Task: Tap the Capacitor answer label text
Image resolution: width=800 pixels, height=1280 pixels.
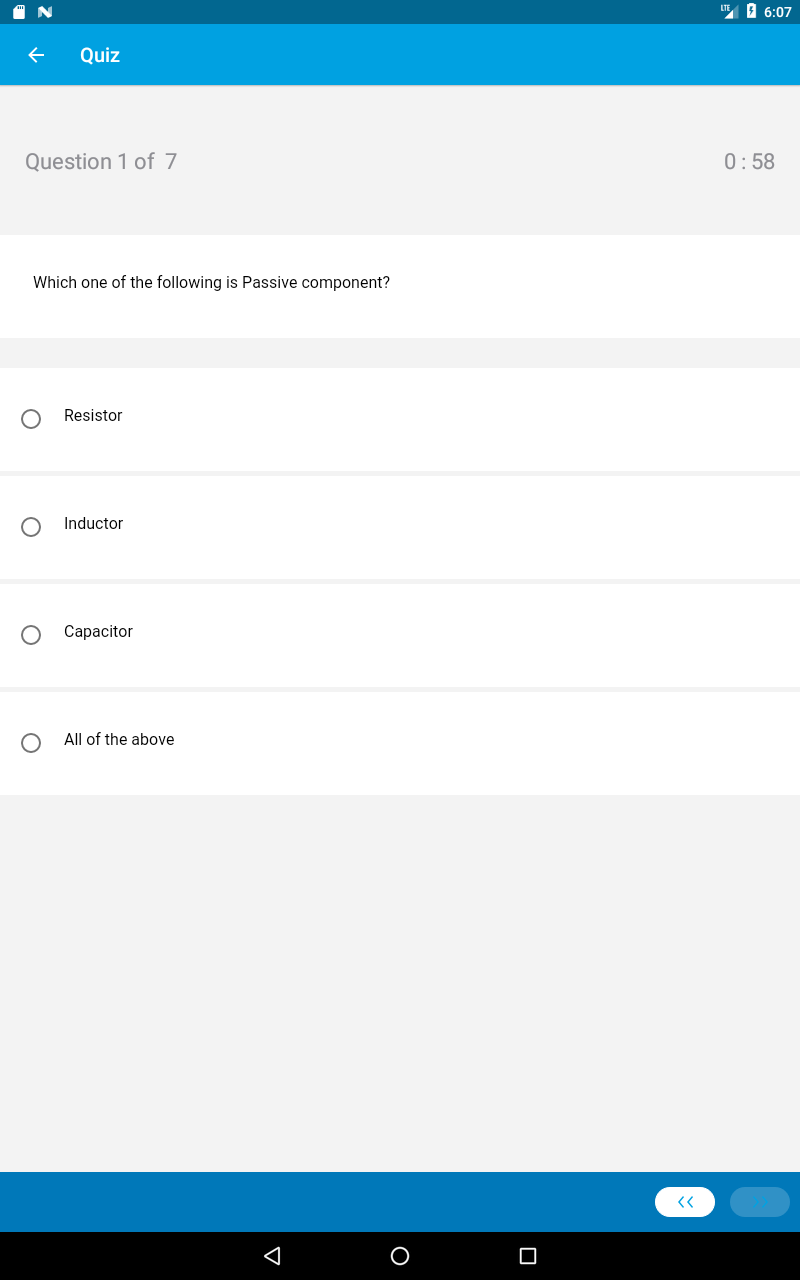Action: 98,631
